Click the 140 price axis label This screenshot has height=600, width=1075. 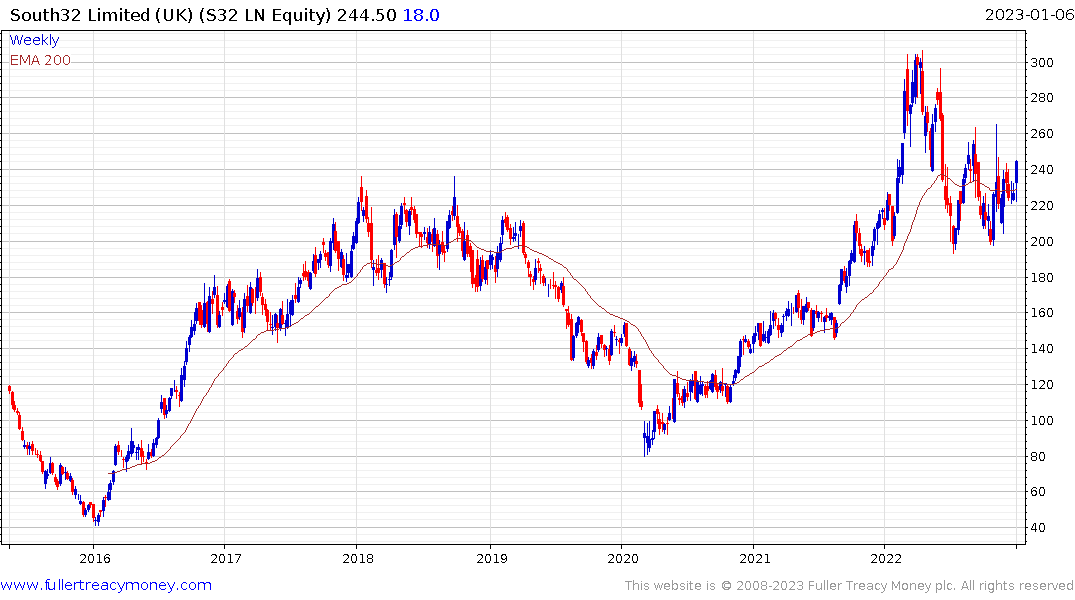pos(1042,348)
